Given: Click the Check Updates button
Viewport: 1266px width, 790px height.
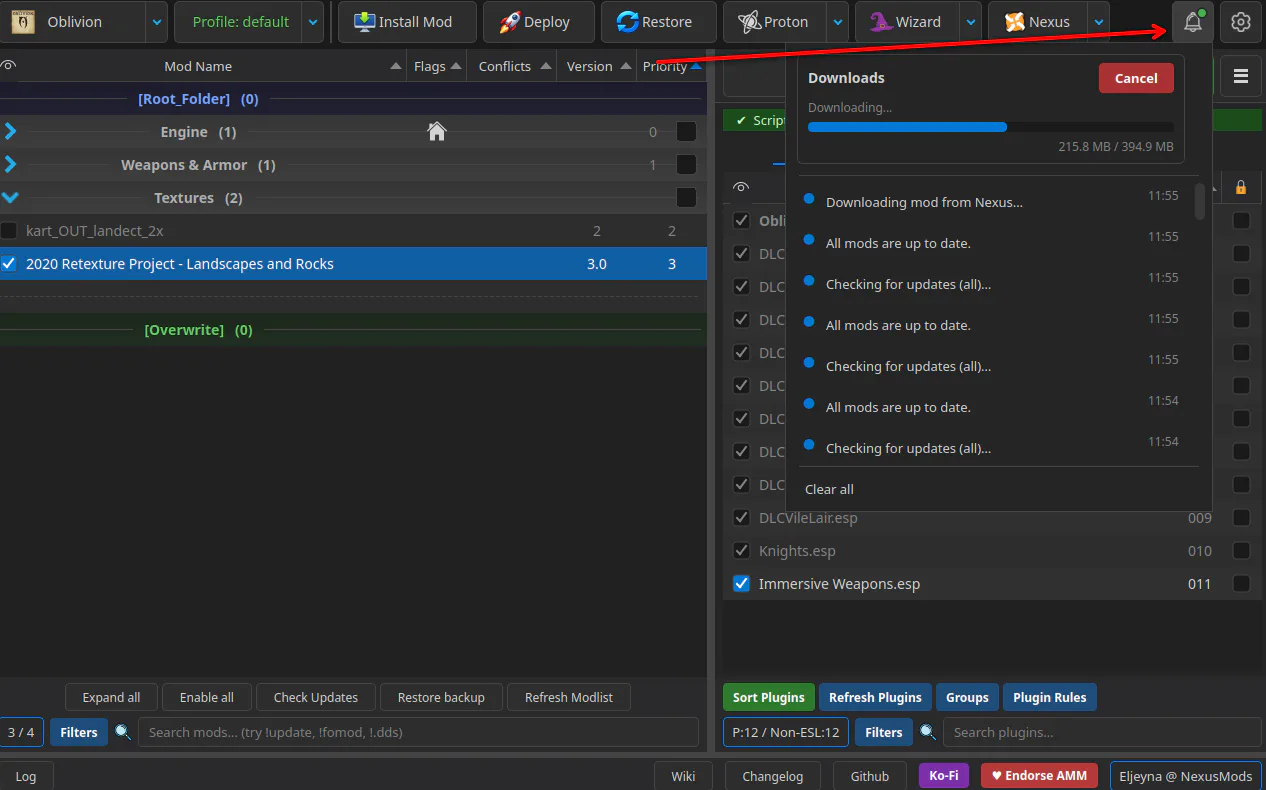Looking at the screenshot, I should click(x=316, y=697).
